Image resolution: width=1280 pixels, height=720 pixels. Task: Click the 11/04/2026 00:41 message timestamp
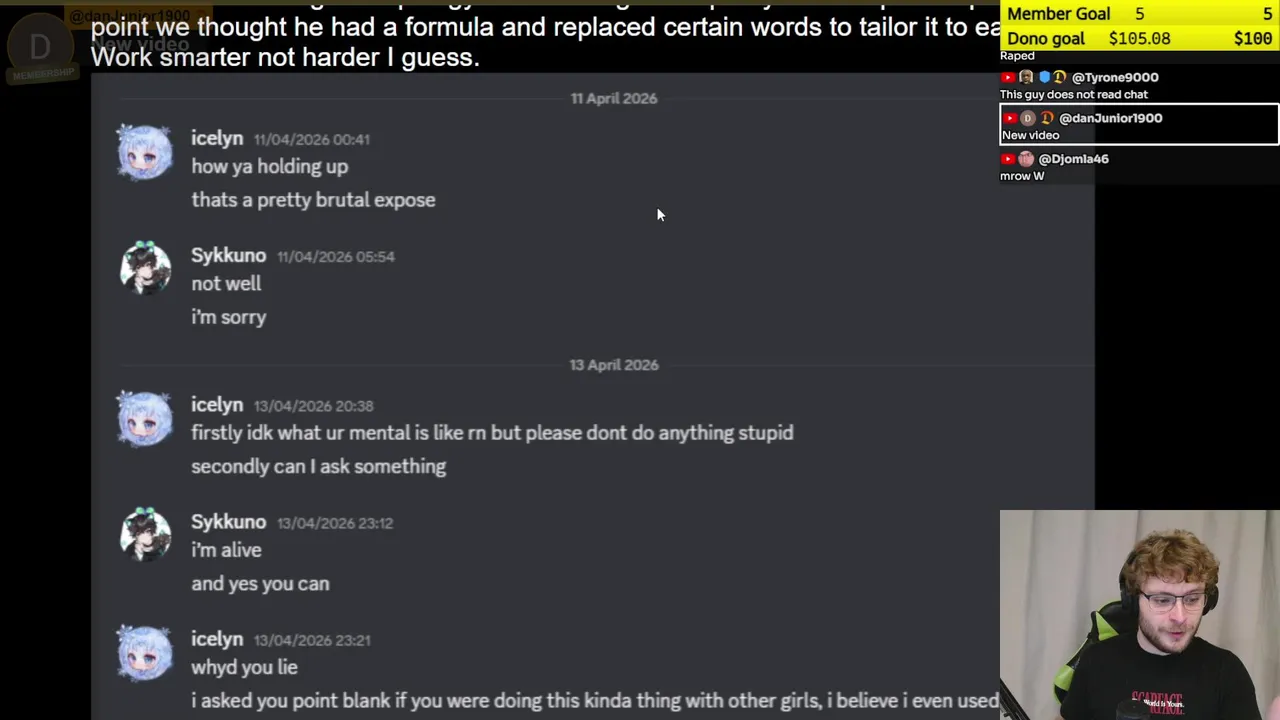(x=311, y=140)
